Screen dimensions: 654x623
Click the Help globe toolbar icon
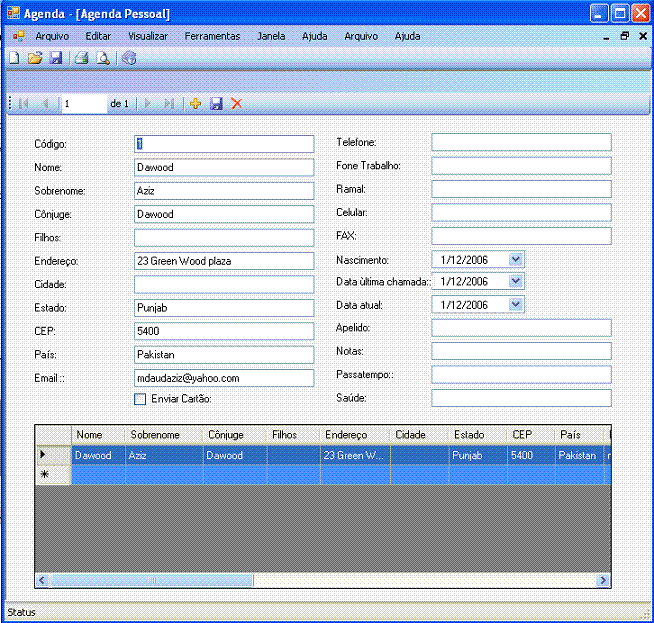tap(129, 58)
